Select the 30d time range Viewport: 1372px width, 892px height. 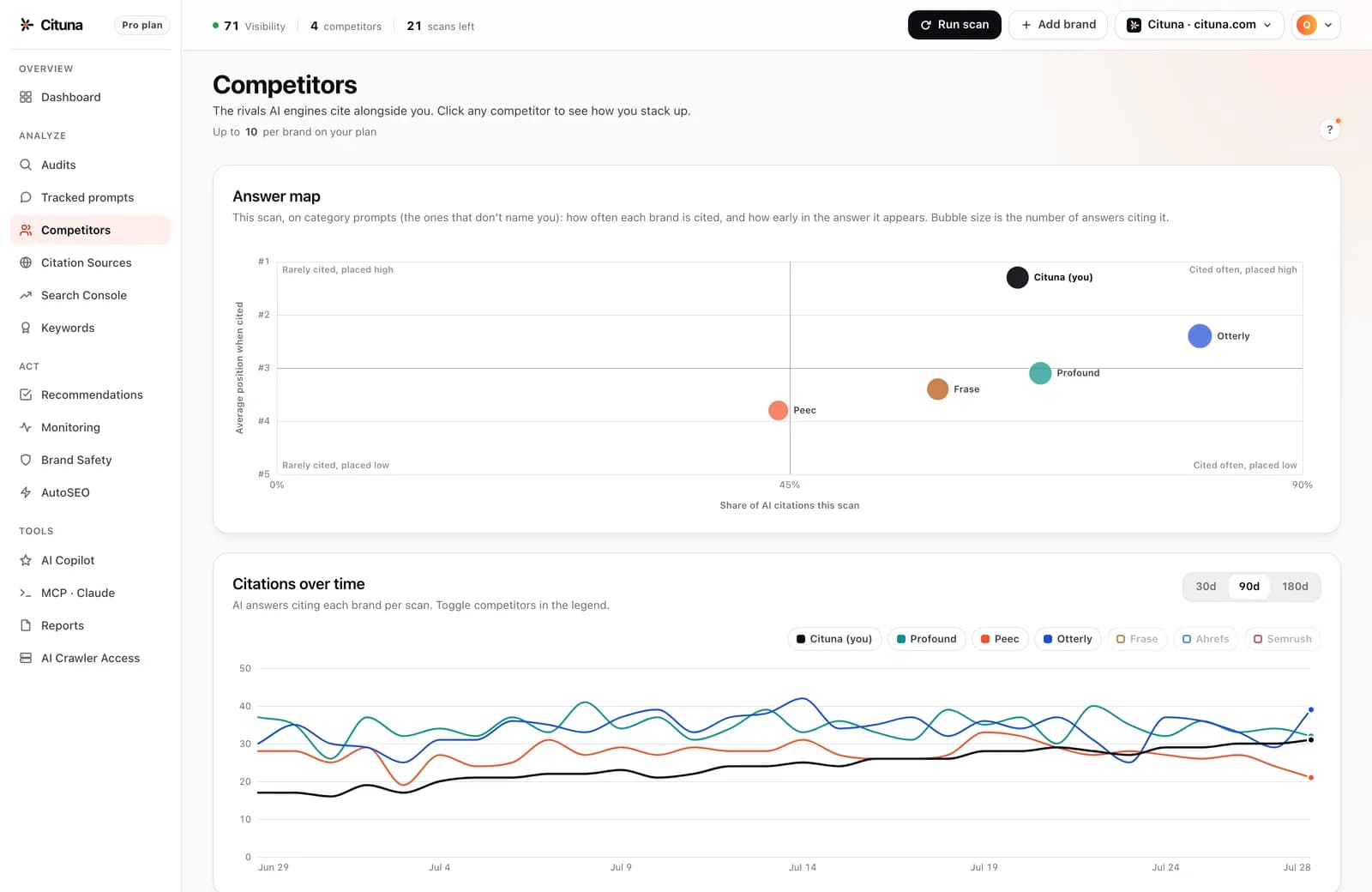(1206, 587)
